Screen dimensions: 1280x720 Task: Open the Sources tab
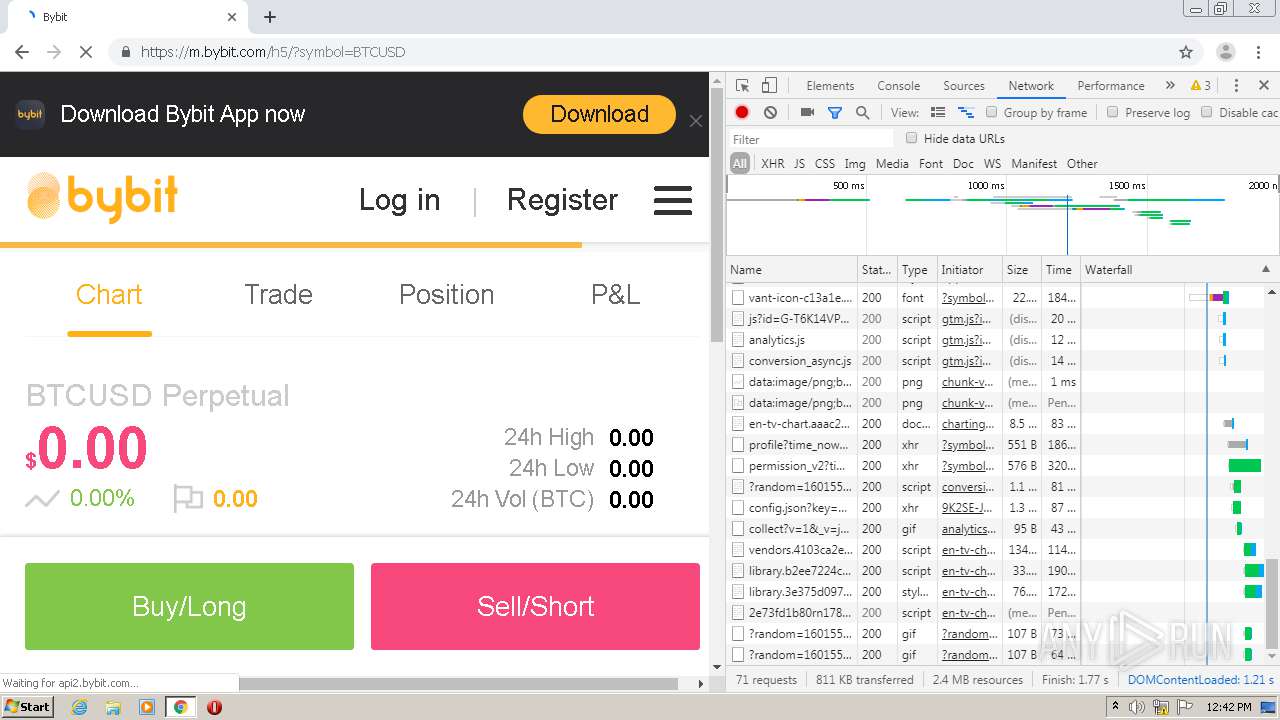click(x=964, y=86)
